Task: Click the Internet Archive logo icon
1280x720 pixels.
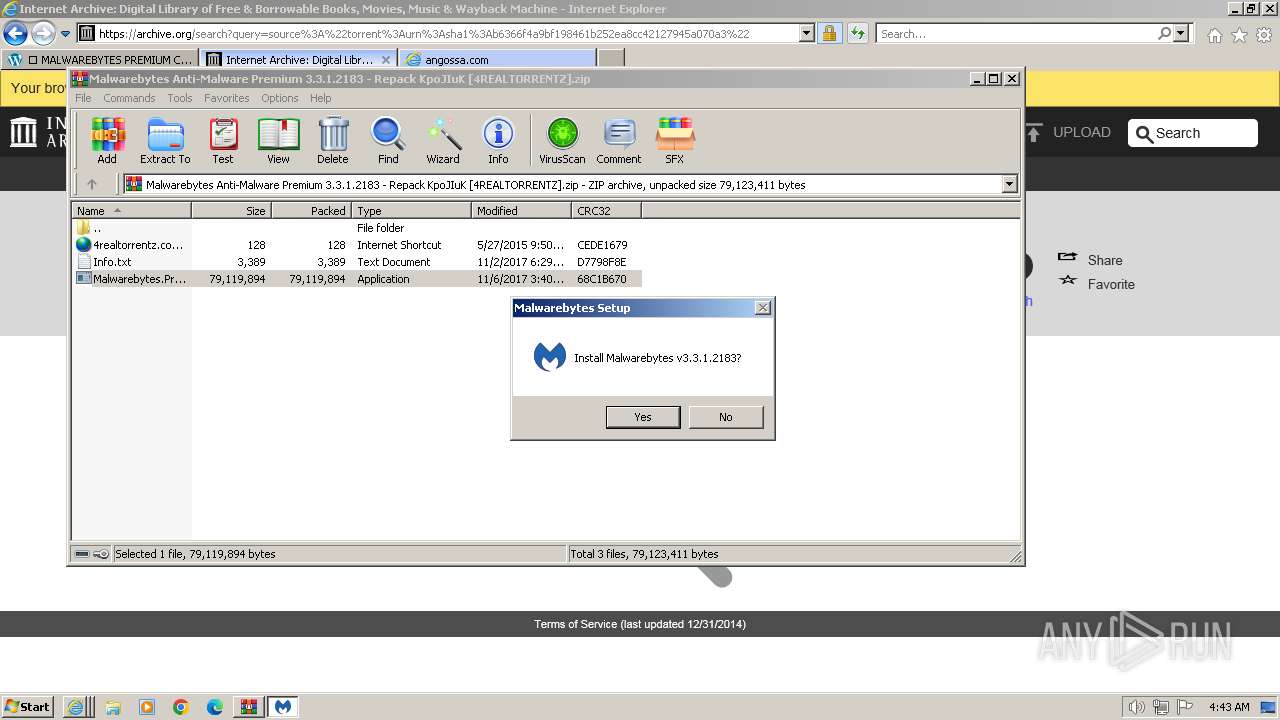Action: pyautogui.click(x=23, y=132)
